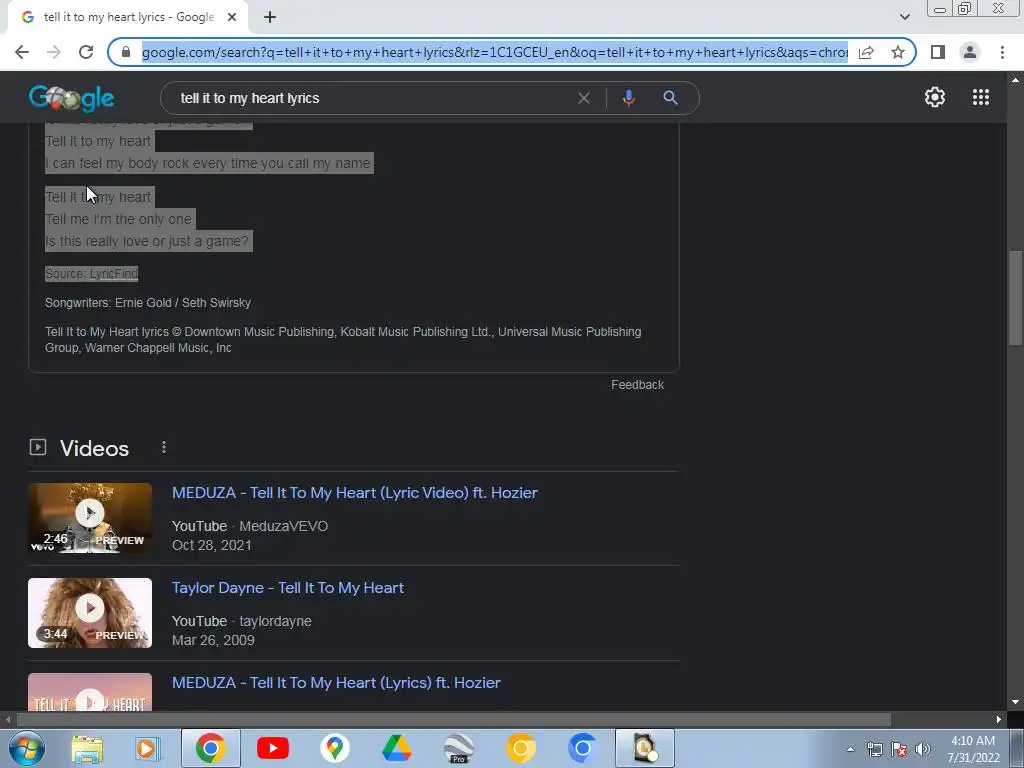Open the LyricFind source link

pos(114,274)
